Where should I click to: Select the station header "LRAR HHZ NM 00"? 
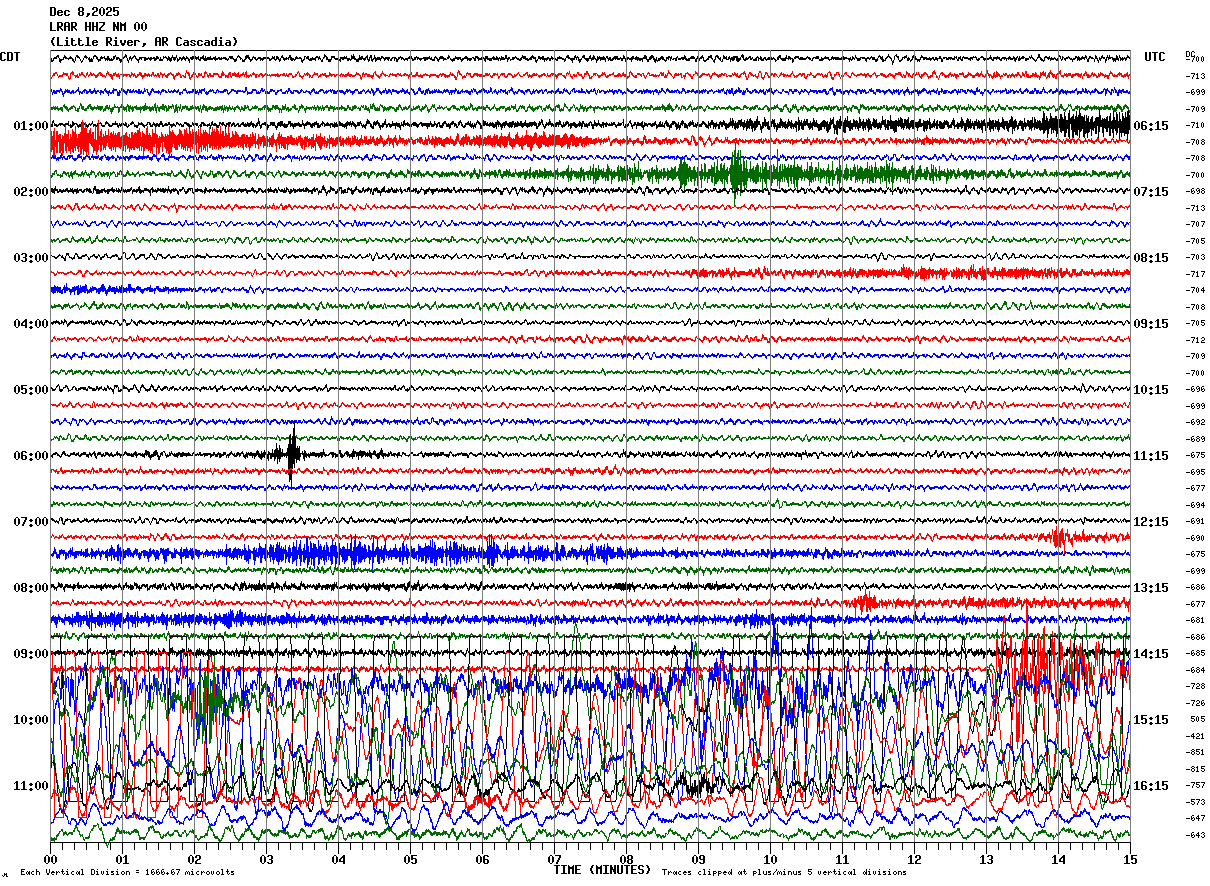(98, 27)
